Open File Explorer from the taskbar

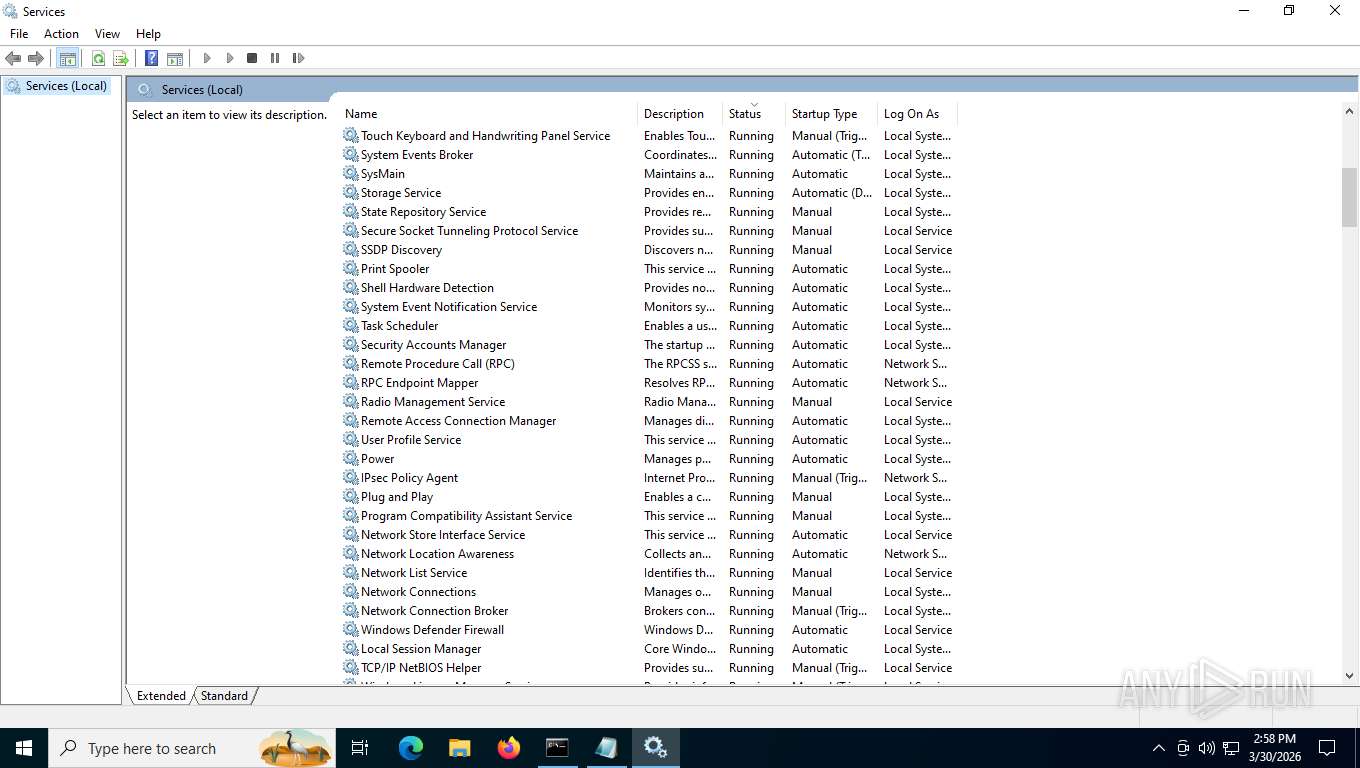tap(460, 748)
